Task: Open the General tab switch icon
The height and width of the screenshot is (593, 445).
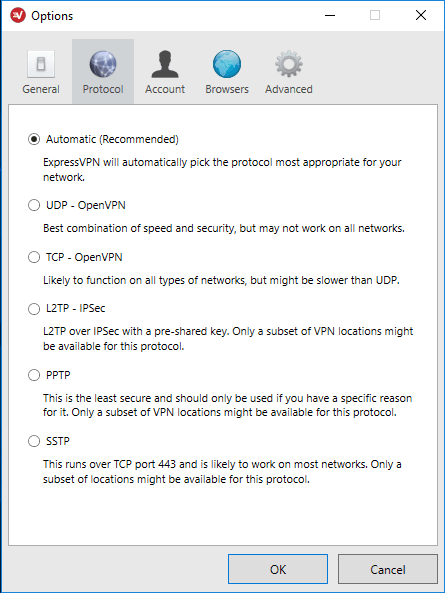Action: [41, 64]
